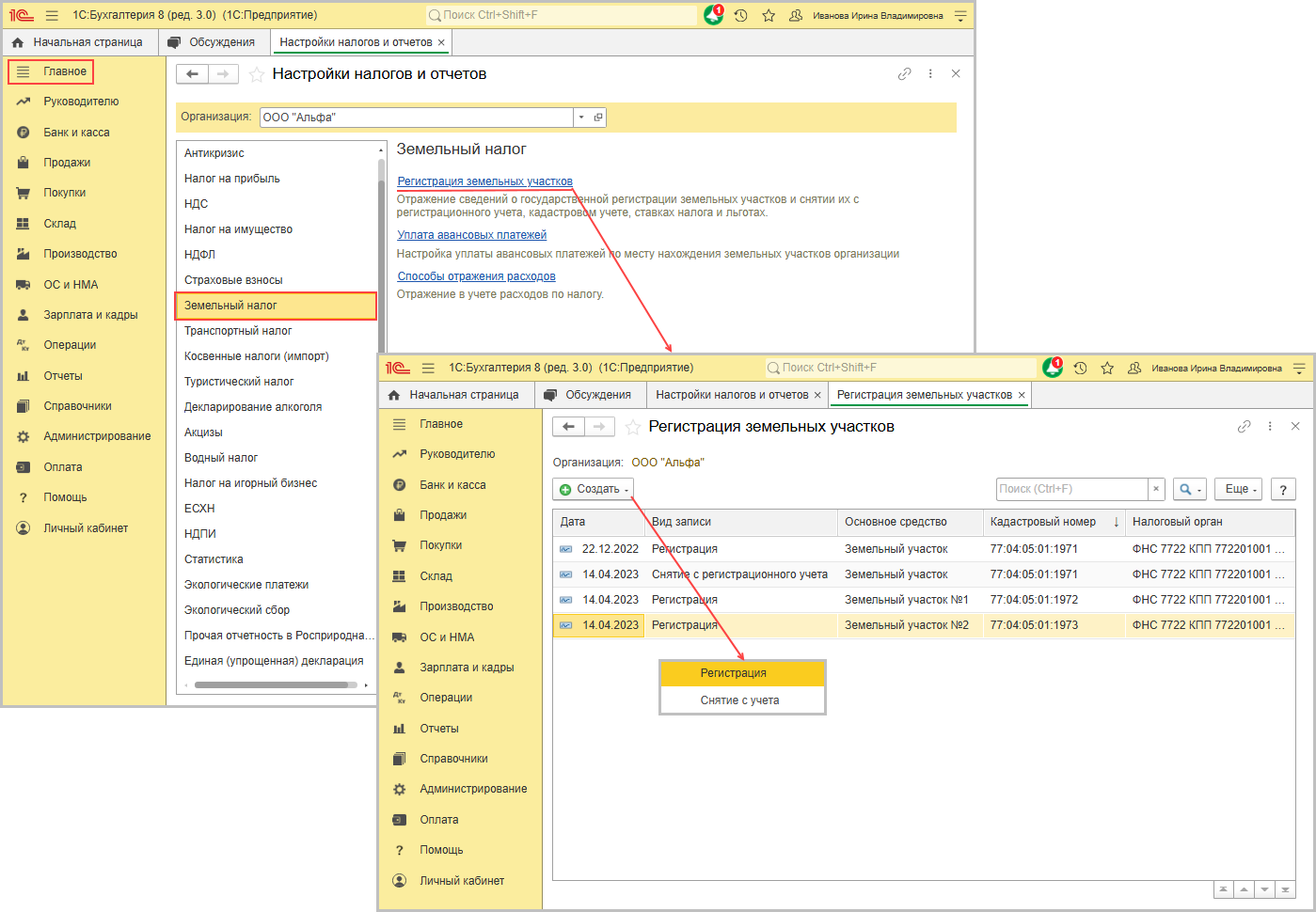Focus global search field in back window
Image resolution: width=1316 pixels, height=912 pixels.
point(562,15)
